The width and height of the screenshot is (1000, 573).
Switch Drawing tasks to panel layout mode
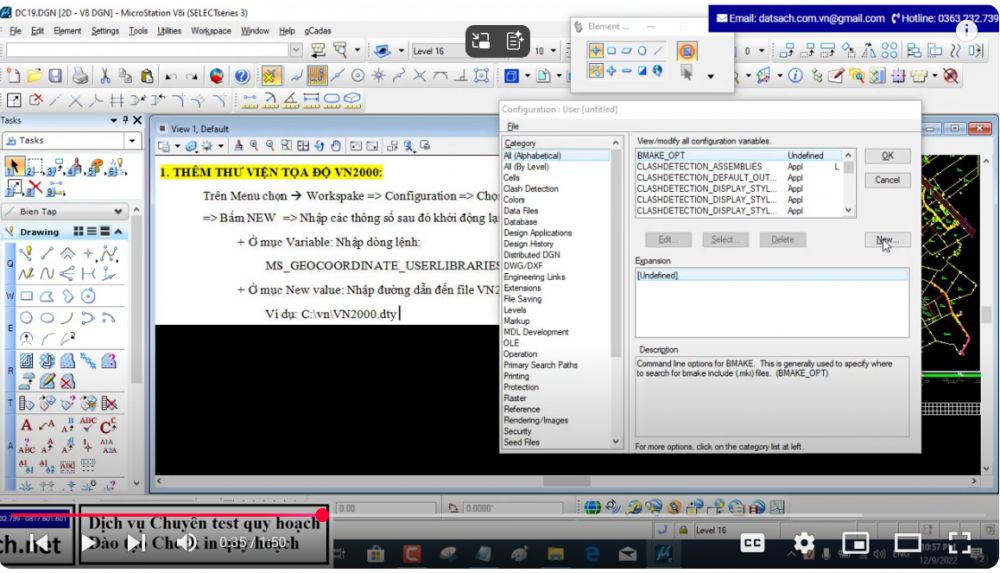tap(105, 232)
